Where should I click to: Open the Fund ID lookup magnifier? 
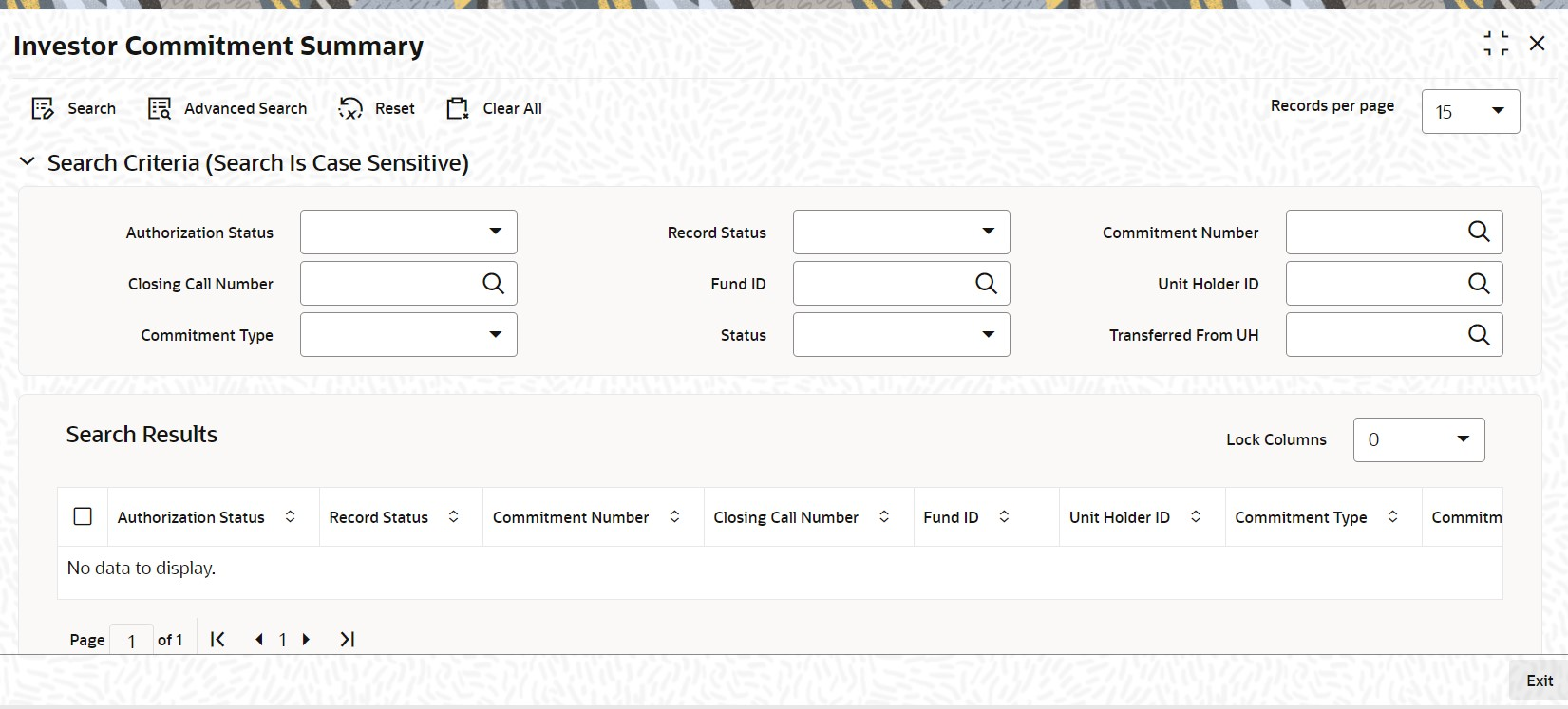[x=986, y=283]
